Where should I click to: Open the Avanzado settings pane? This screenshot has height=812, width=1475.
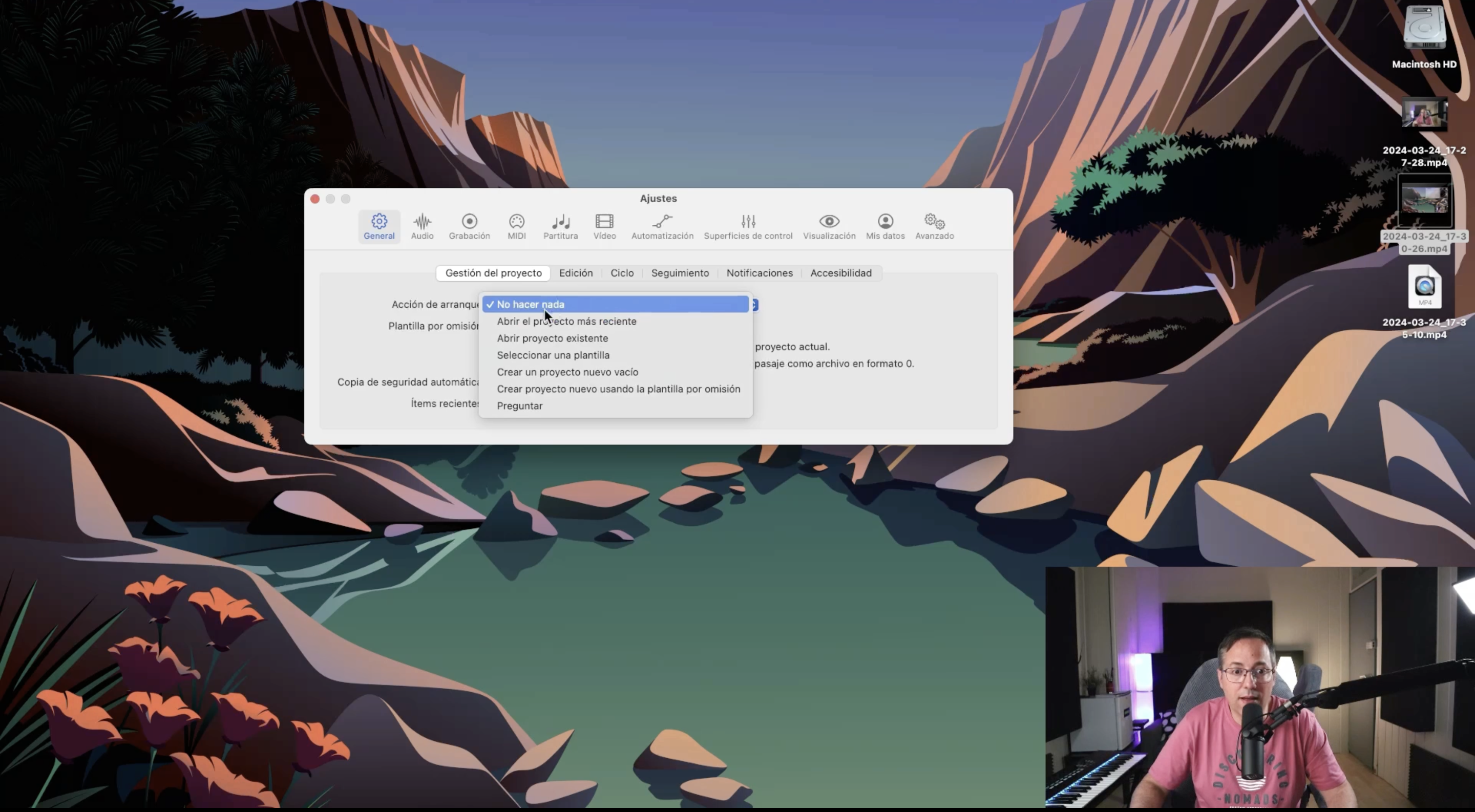coord(934,226)
